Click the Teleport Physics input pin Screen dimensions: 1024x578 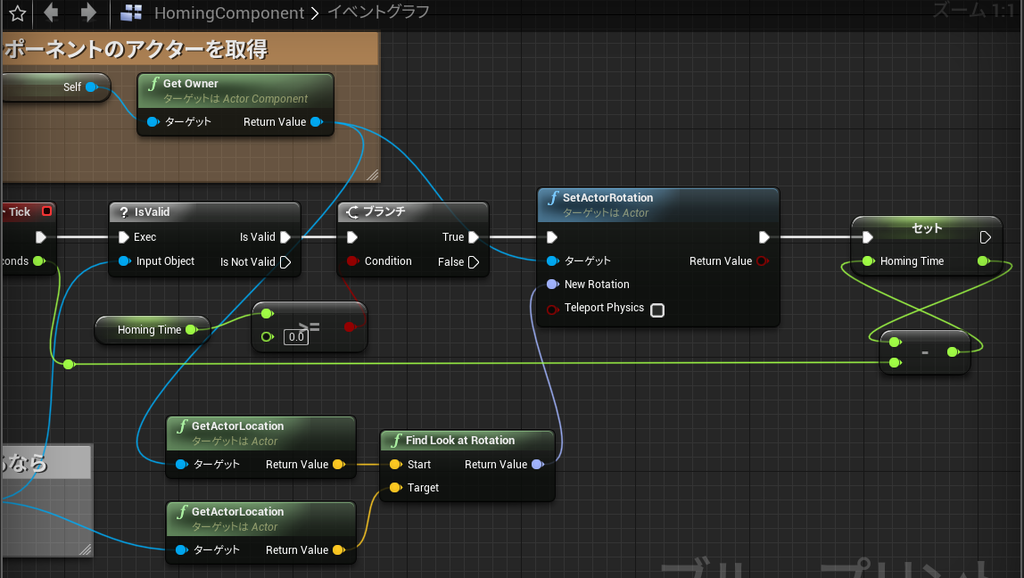pos(552,310)
